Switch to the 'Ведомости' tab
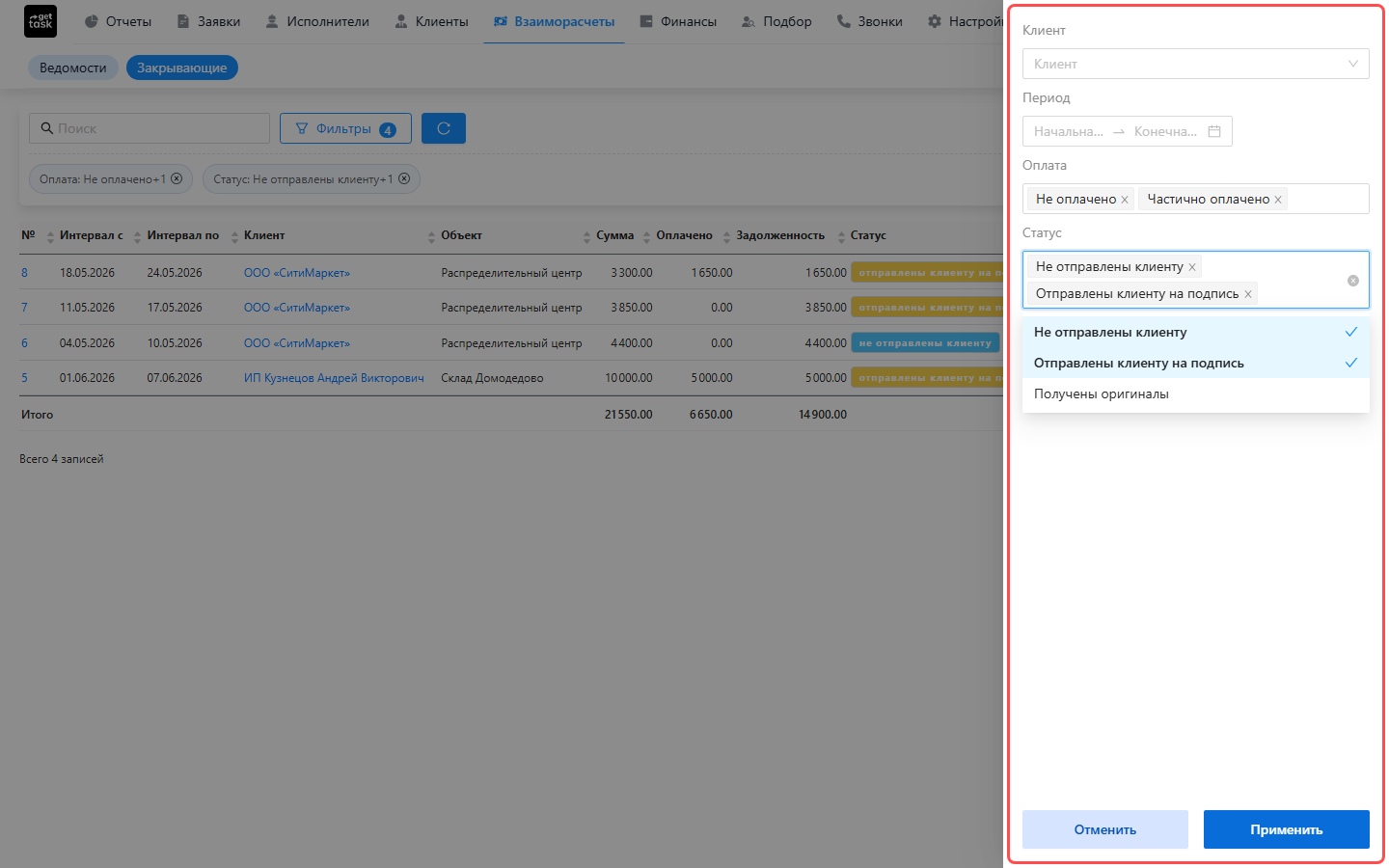 pyautogui.click(x=73, y=68)
